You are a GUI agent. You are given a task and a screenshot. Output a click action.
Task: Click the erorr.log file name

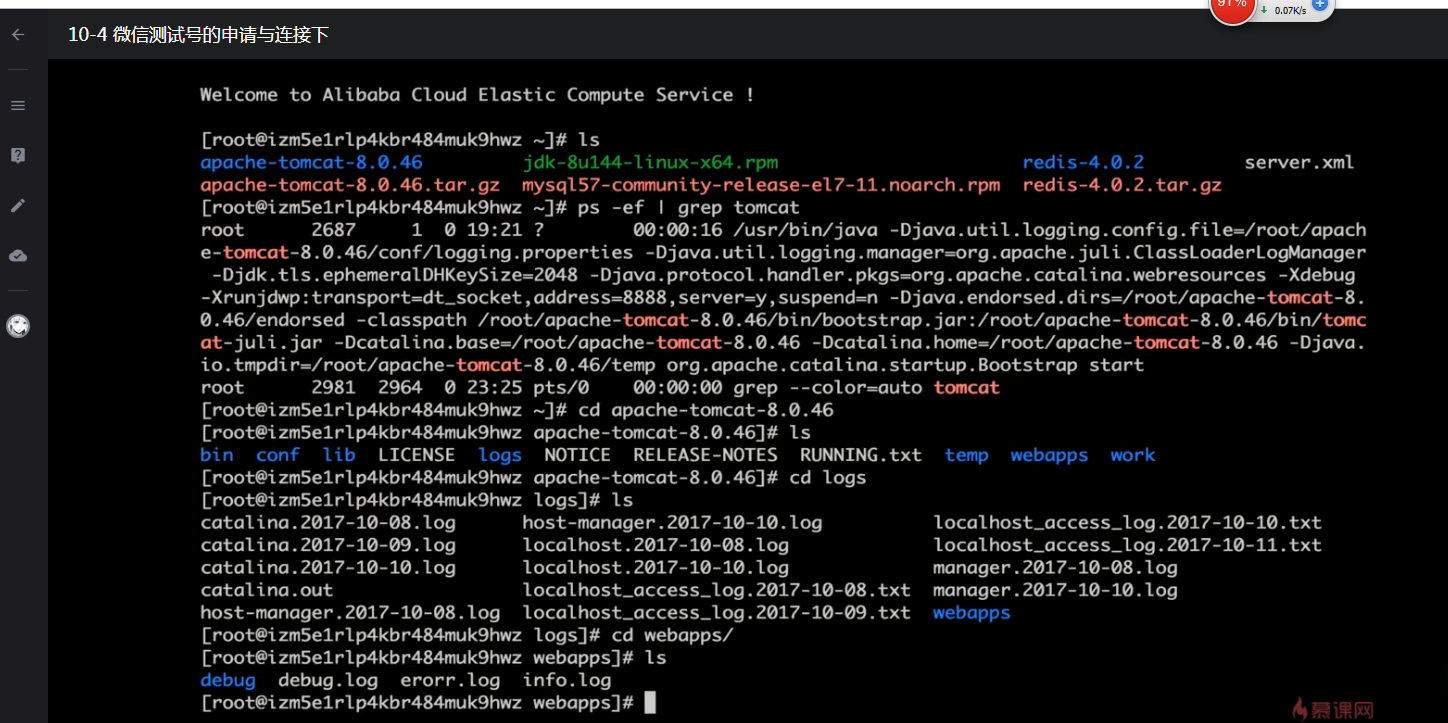tap(450, 681)
